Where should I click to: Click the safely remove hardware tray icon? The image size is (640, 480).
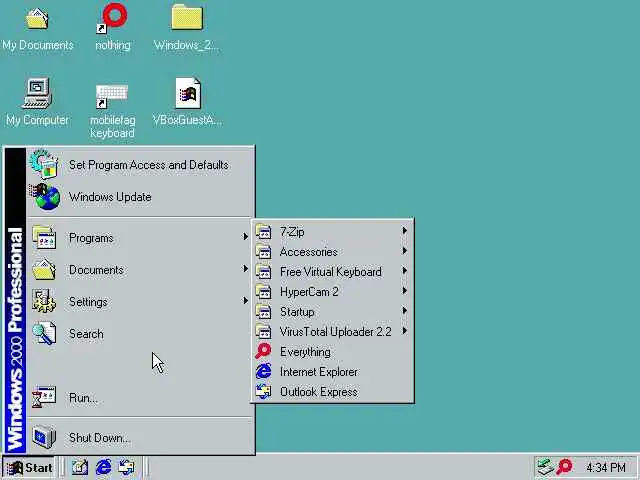click(x=545, y=467)
